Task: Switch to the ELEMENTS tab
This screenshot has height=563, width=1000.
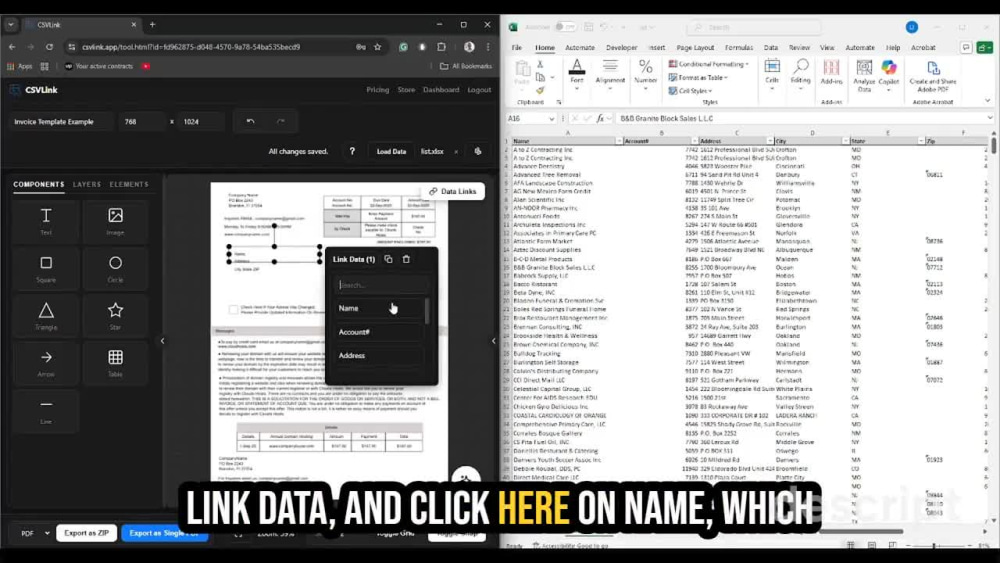Action: [129, 184]
